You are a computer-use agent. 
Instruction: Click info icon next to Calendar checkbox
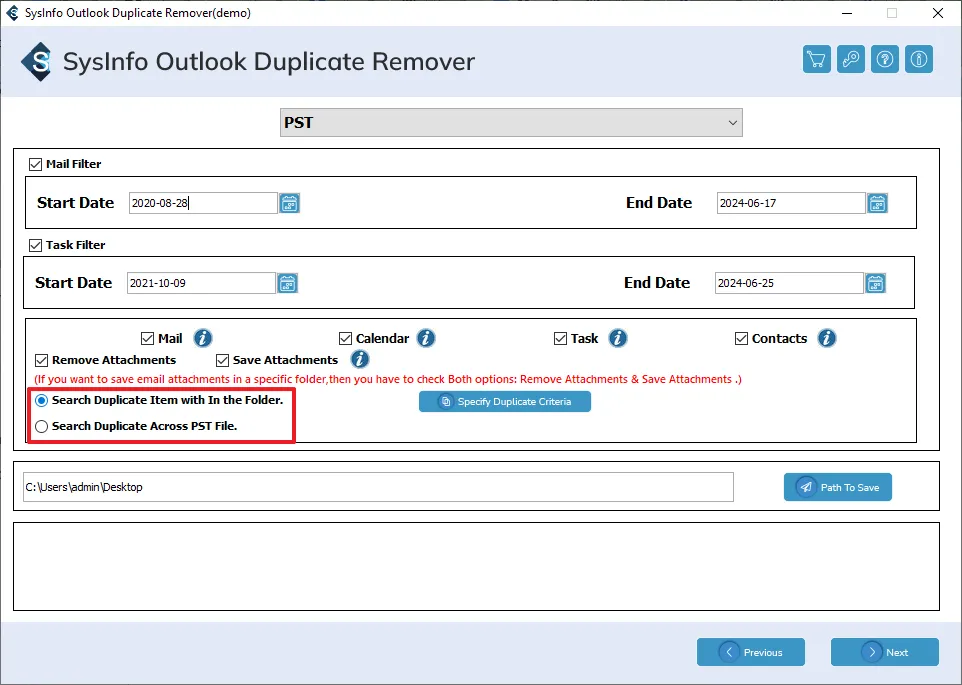pyautogui.click(x=426, y=338)
